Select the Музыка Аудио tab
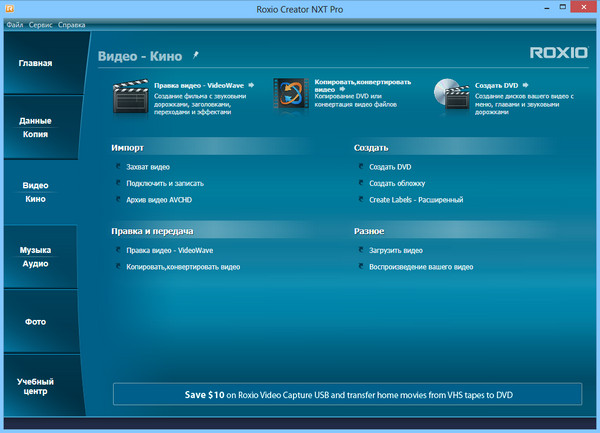The width and height of the screenshot is (600, 433). coord(35,257)
